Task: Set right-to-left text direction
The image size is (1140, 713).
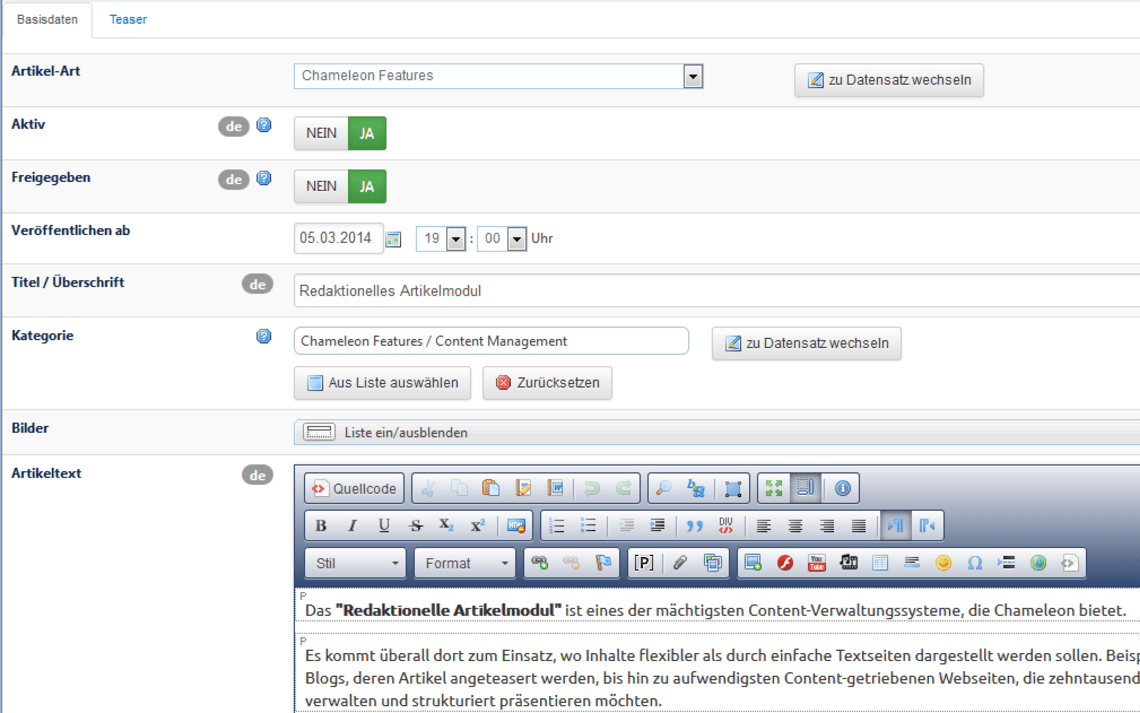Action: pyautogui.click(x=927, y=525)
